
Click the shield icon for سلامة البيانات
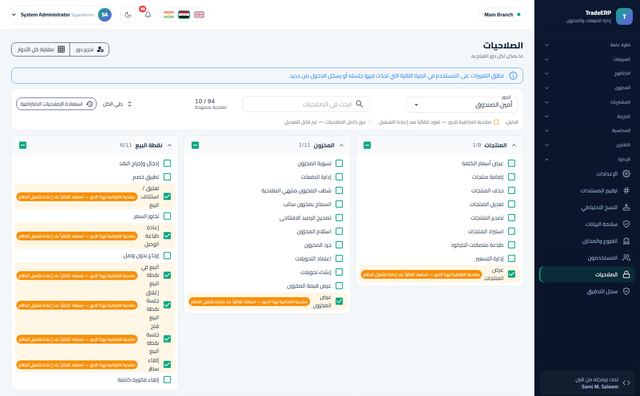pyautogui.click(x=626, y=224)
